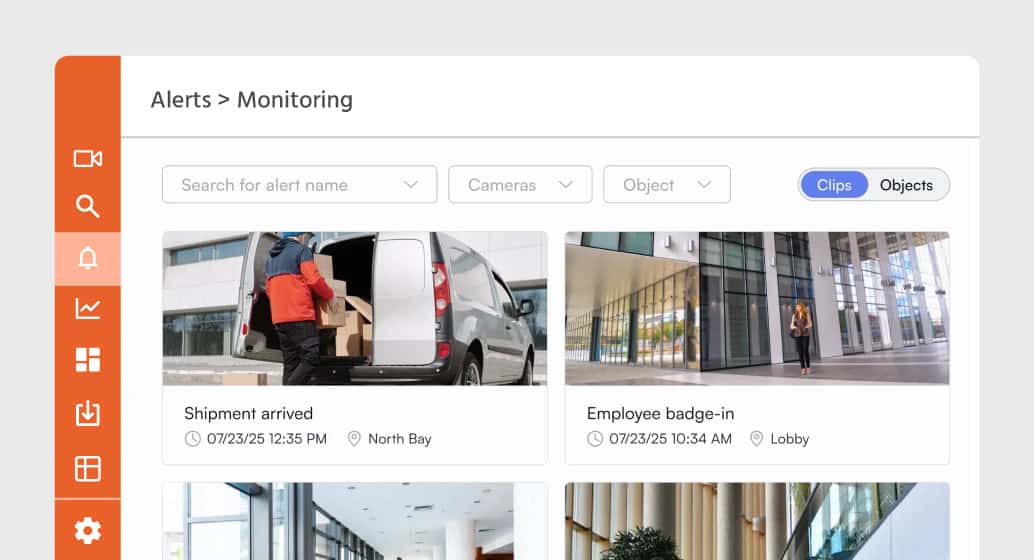Image resolution: width=1034 pixels, height=560 pixels.
Task: Open the table layout sidebar icon
Action: 88,469
